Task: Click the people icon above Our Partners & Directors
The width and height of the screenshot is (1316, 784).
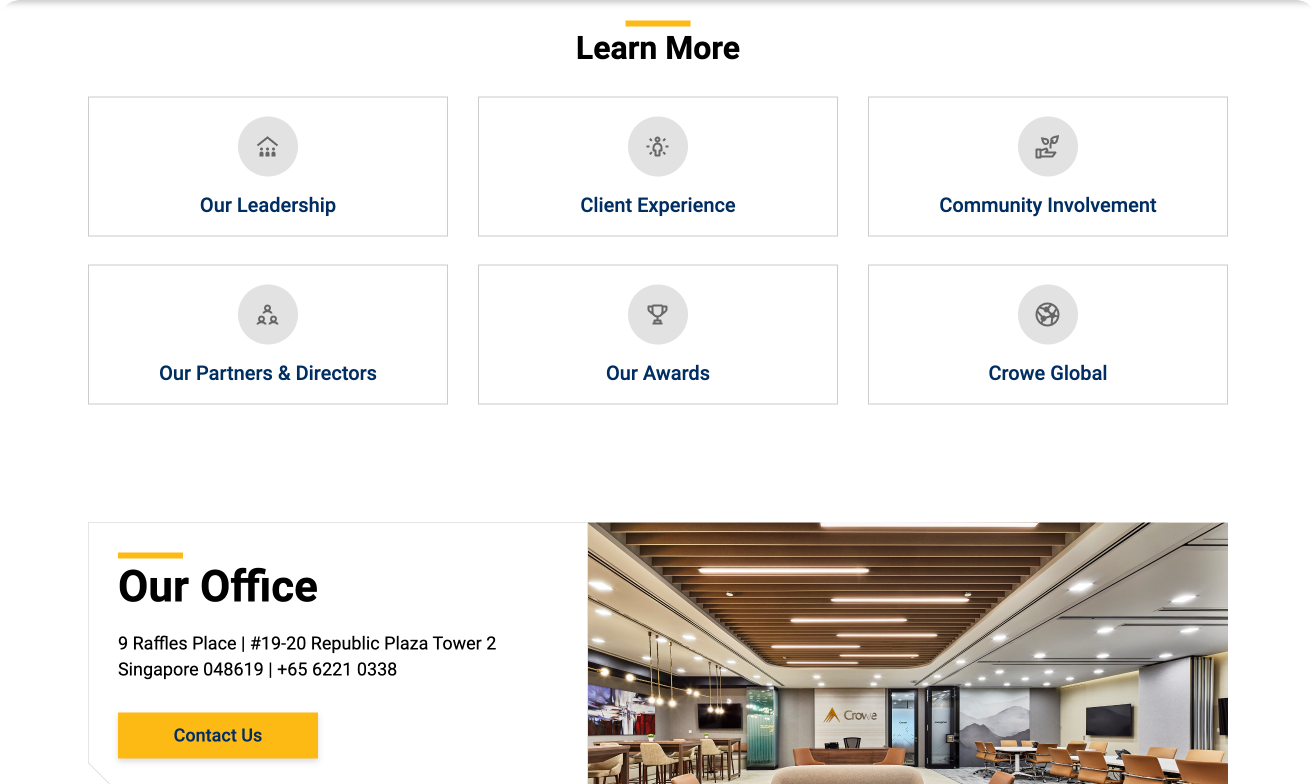Action: point(268,315)
